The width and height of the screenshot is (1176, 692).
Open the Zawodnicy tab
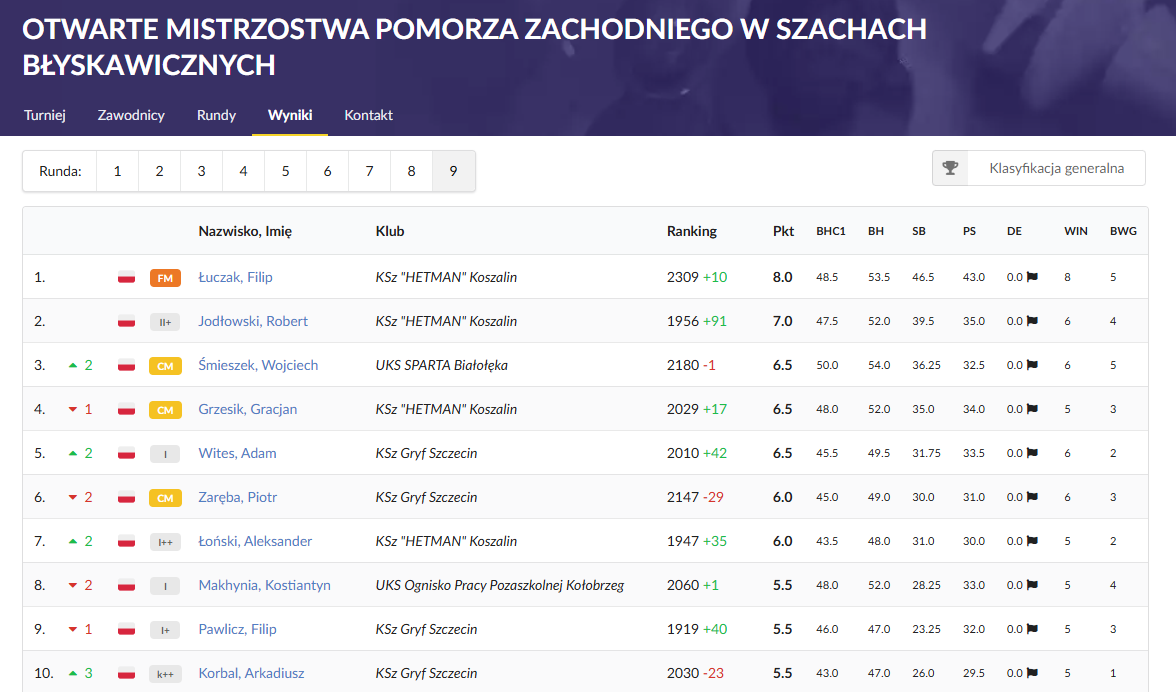tap(131, 115)
